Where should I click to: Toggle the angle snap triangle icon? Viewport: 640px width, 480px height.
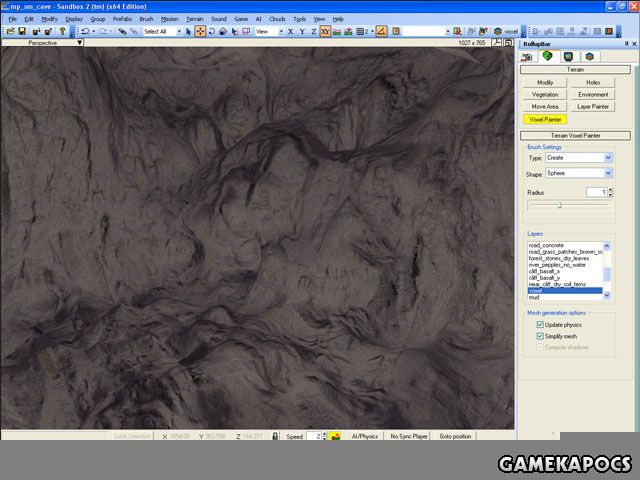[381, 31]
